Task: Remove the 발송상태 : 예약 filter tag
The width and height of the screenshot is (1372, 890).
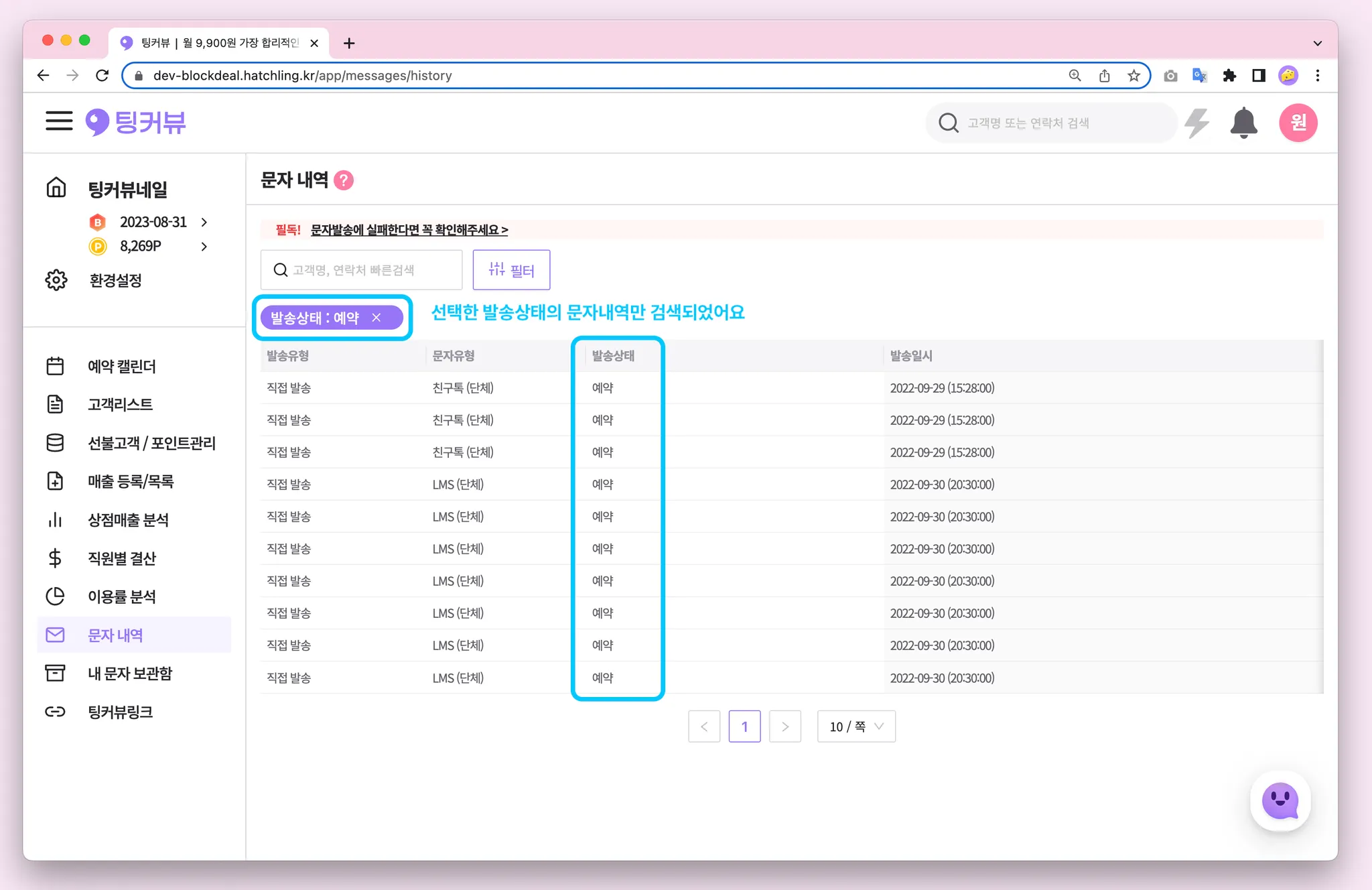Action: pos(376,318)
